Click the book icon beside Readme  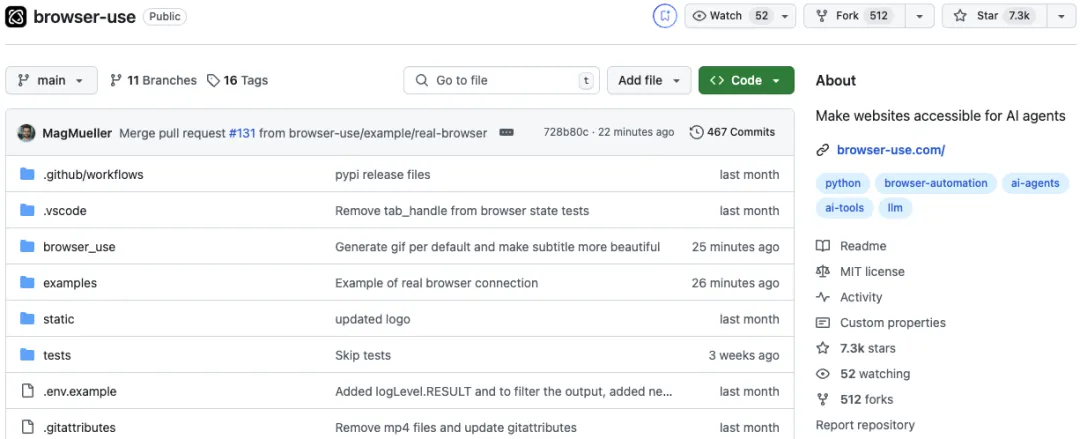point(822,246)
